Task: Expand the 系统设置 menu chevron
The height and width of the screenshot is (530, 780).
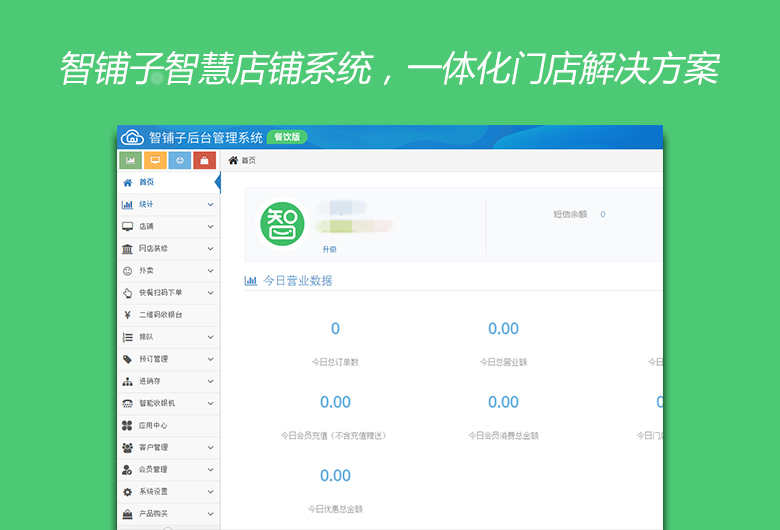Action: tap(210, 492)
